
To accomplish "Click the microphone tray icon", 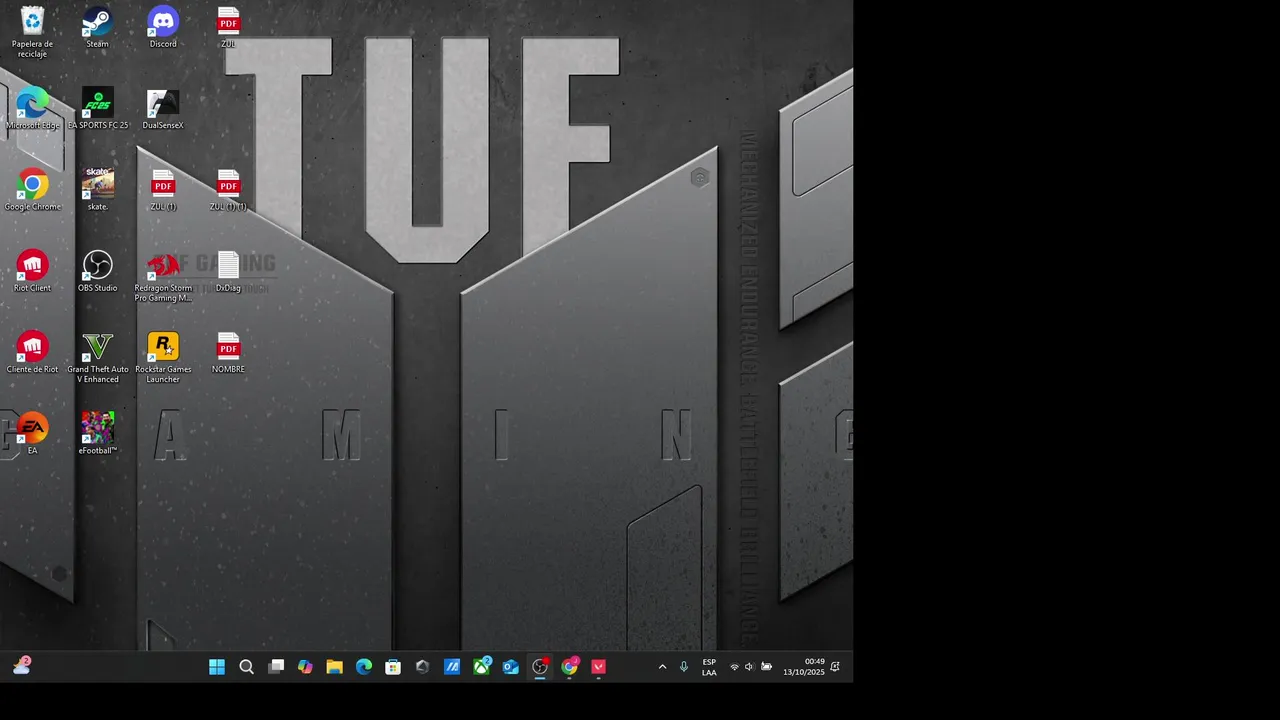I will pyautogui.click(x=684, y=667).
